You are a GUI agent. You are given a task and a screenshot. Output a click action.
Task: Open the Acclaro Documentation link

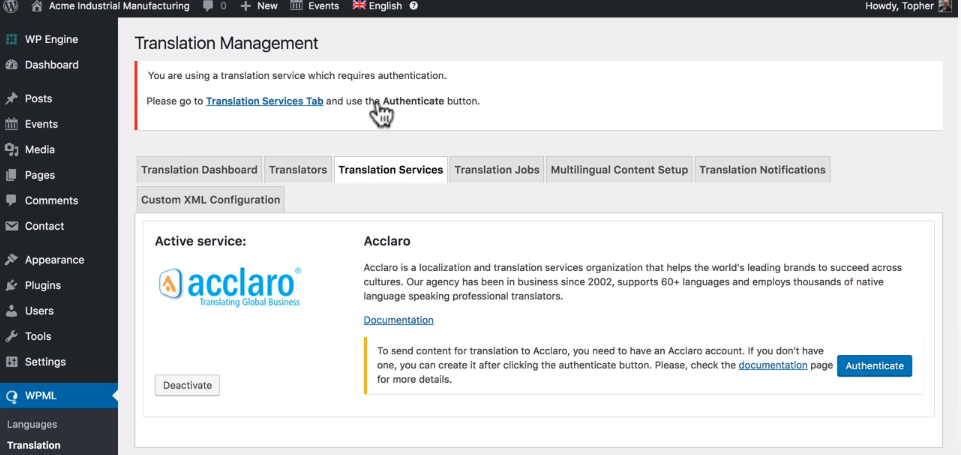coord(398,320)
